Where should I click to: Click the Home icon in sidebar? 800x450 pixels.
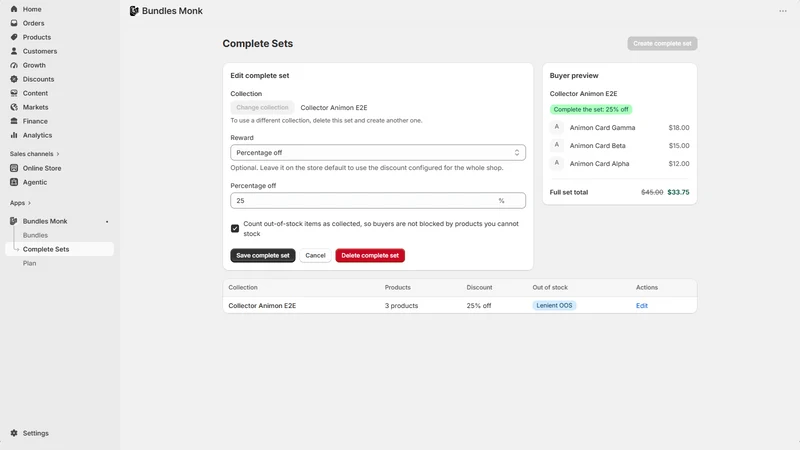(x=14, y=9)
